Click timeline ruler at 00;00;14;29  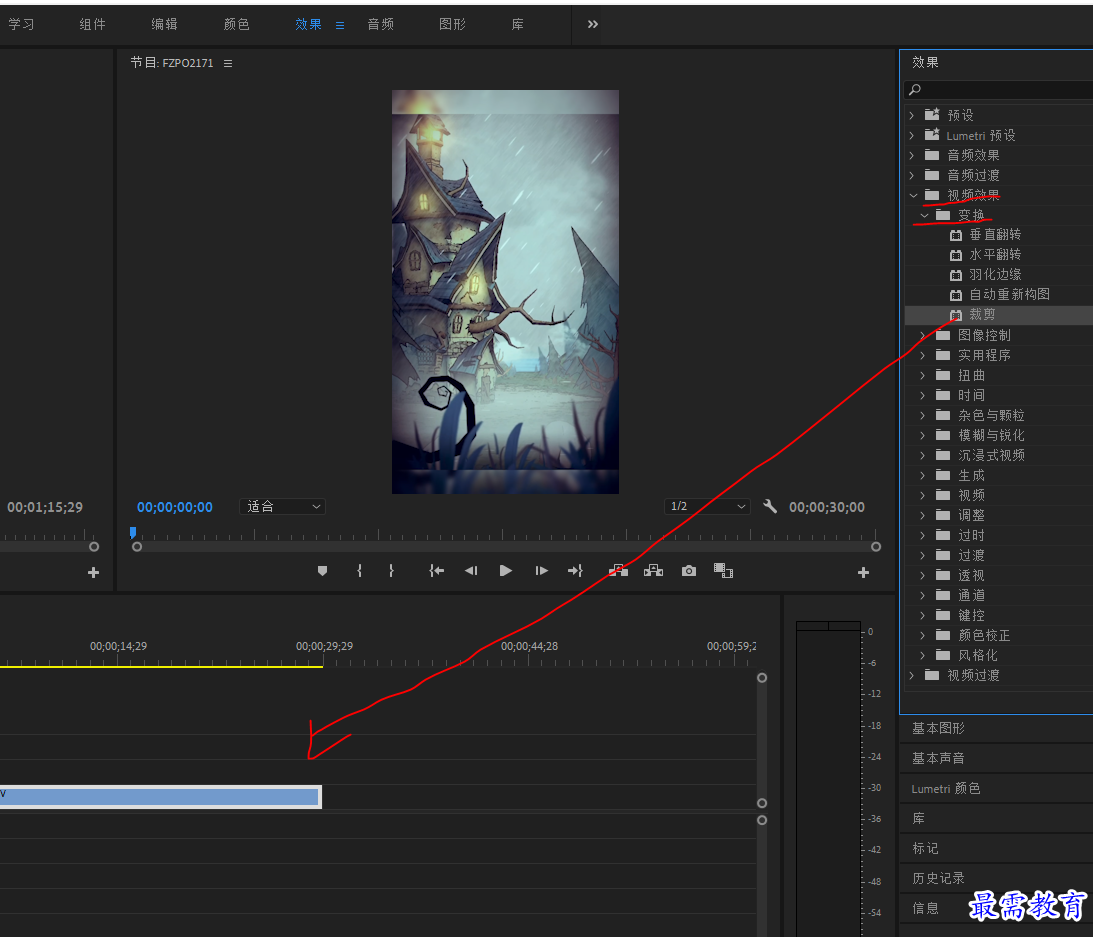(118, 647)
